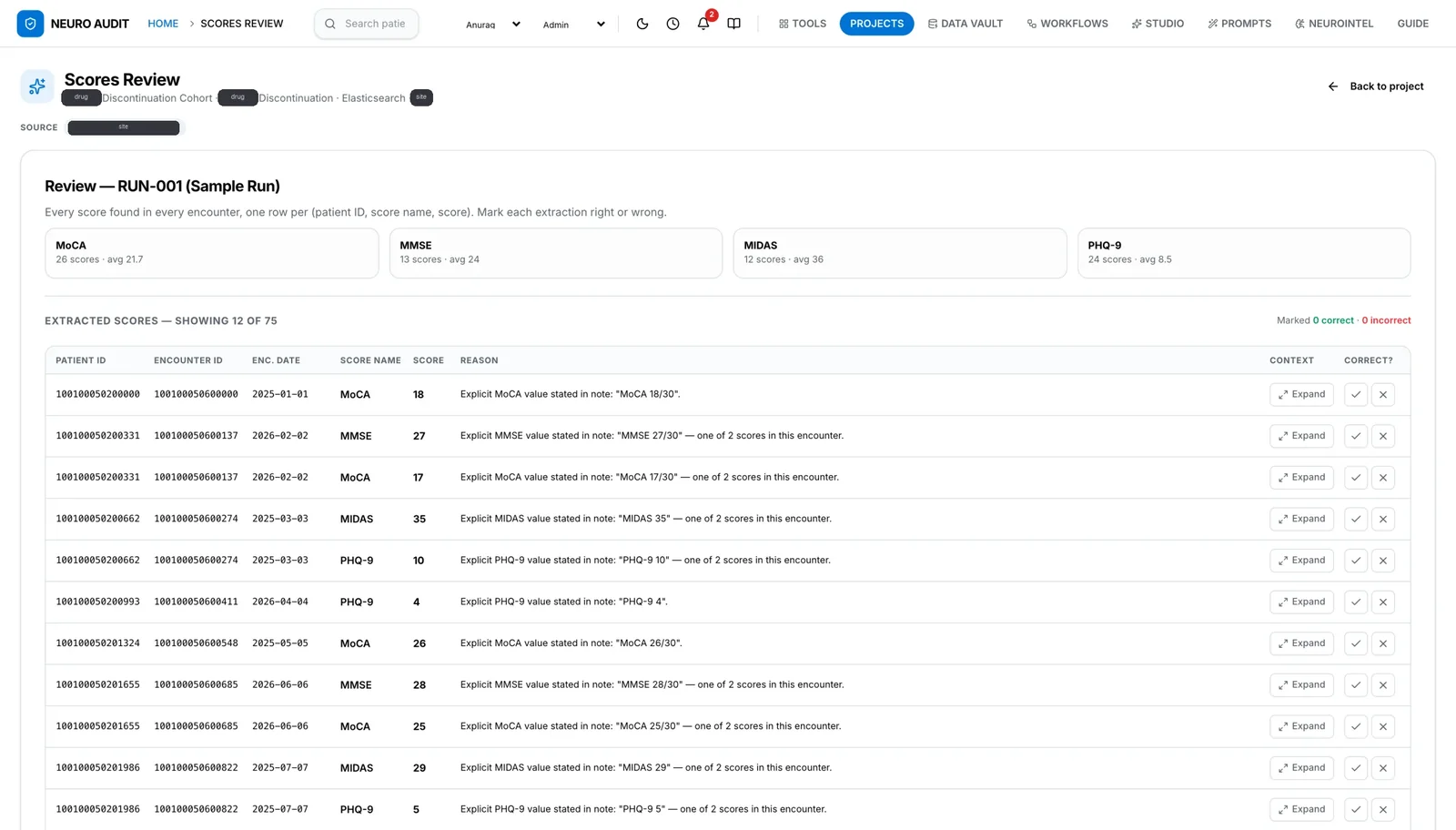Mark MIDAS 29 row as correct
Viewport: 1456px width, 830px height.
pyautogui.click(x=1356, y=768)
